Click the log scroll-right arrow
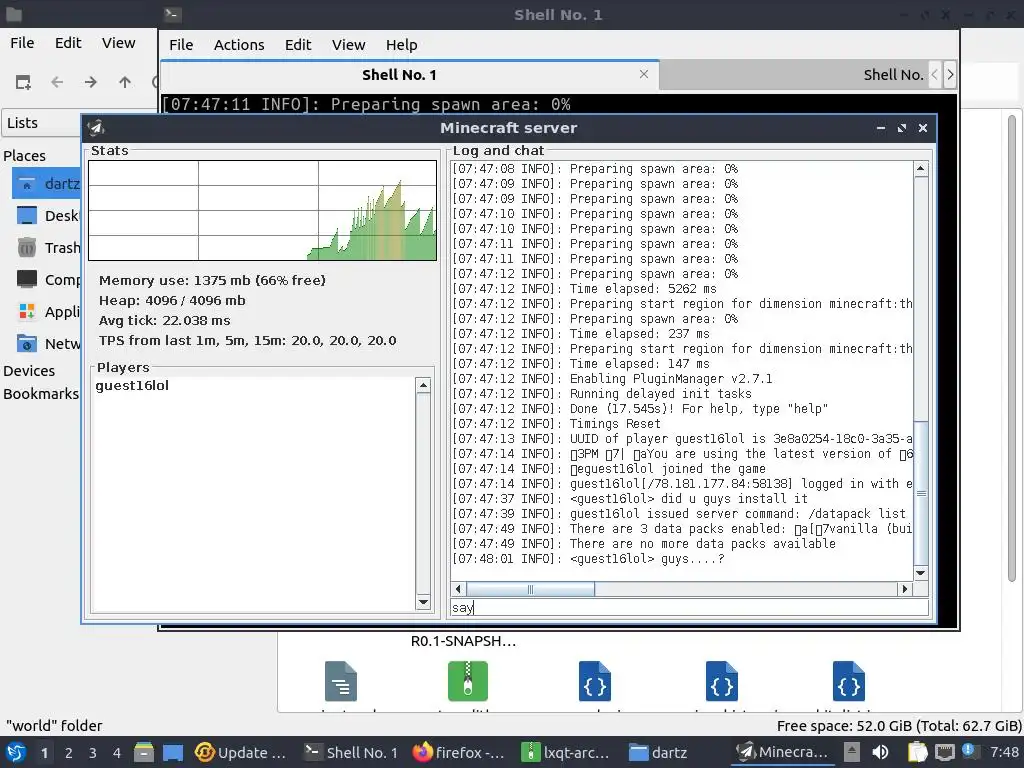Viewport: 1024px width, 768px height. coord(904,589)
